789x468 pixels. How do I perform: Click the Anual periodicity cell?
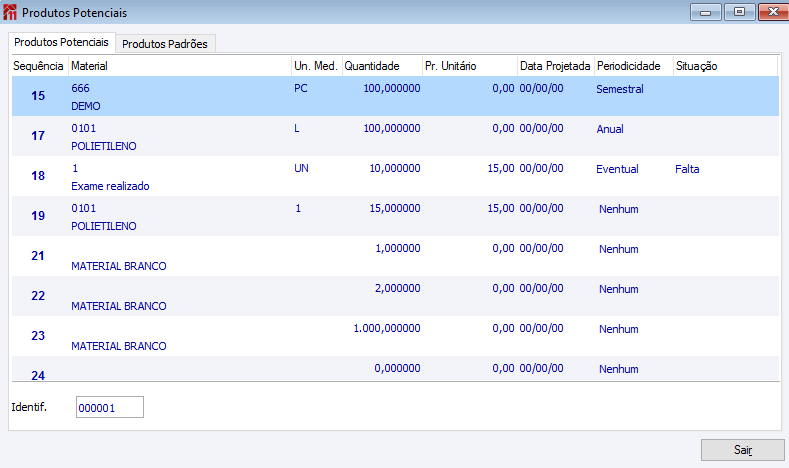click(x=610, y=129)
